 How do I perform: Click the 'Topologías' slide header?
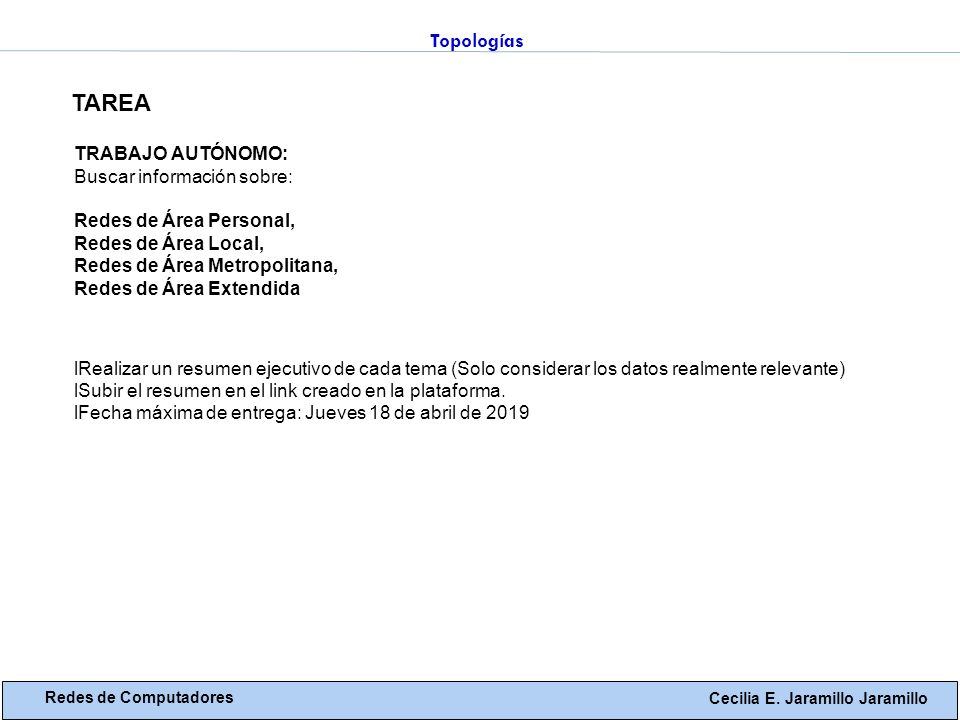pyautogui.click(x=476, y=41)
